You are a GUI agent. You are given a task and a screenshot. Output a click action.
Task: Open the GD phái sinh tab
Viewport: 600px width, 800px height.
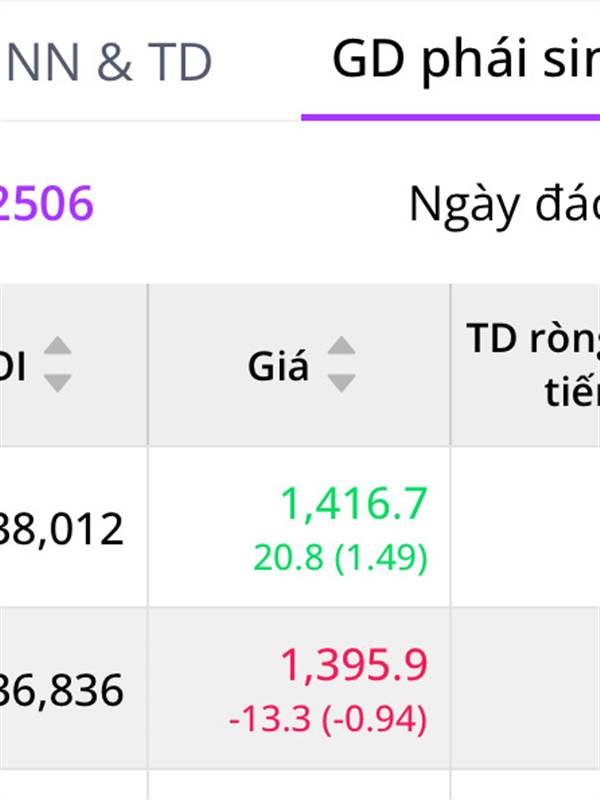click(x=465, y=60)
